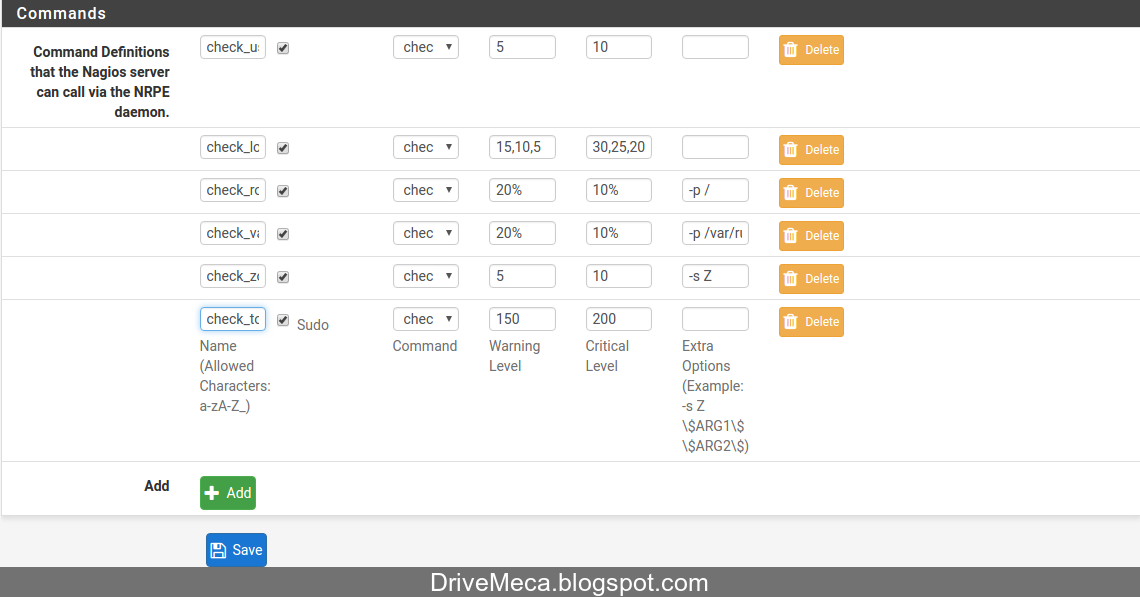Visit the DriveMeca.blogspot.com link
The width and height of the screenshot is (1140, 597).
point(569,582)
